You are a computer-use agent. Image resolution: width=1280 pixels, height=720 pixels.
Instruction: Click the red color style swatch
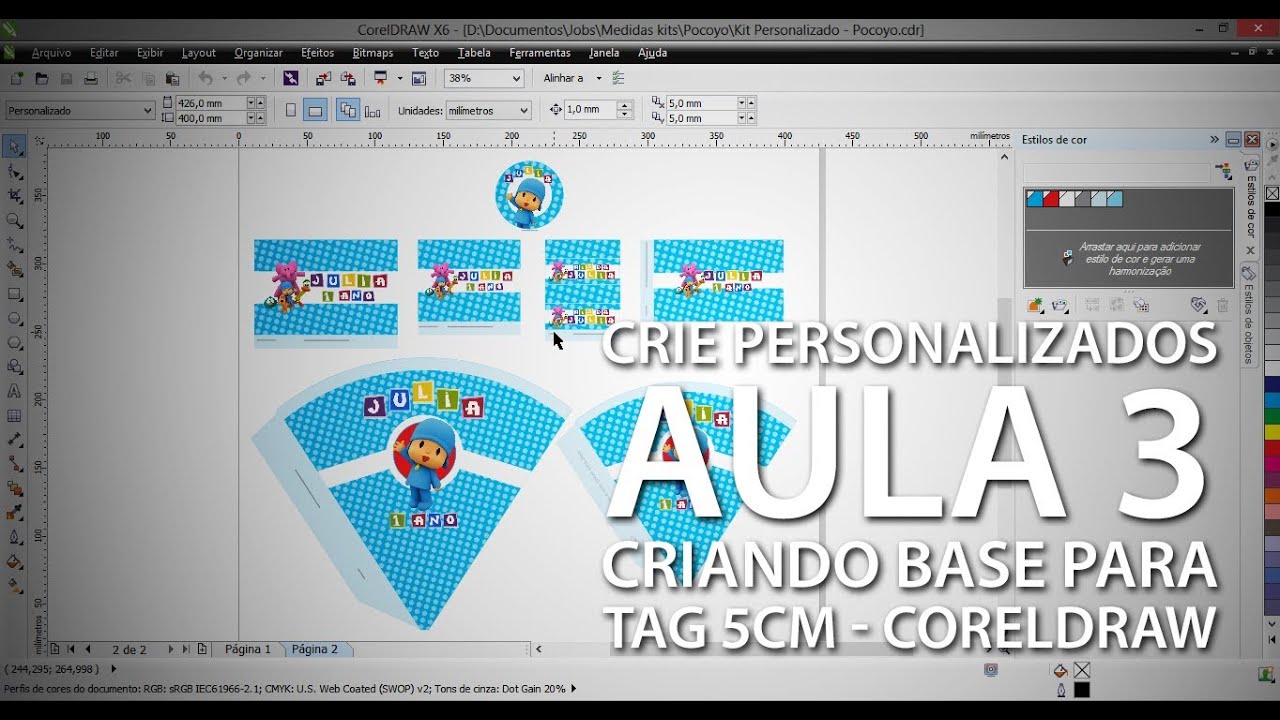(1051, 199)
